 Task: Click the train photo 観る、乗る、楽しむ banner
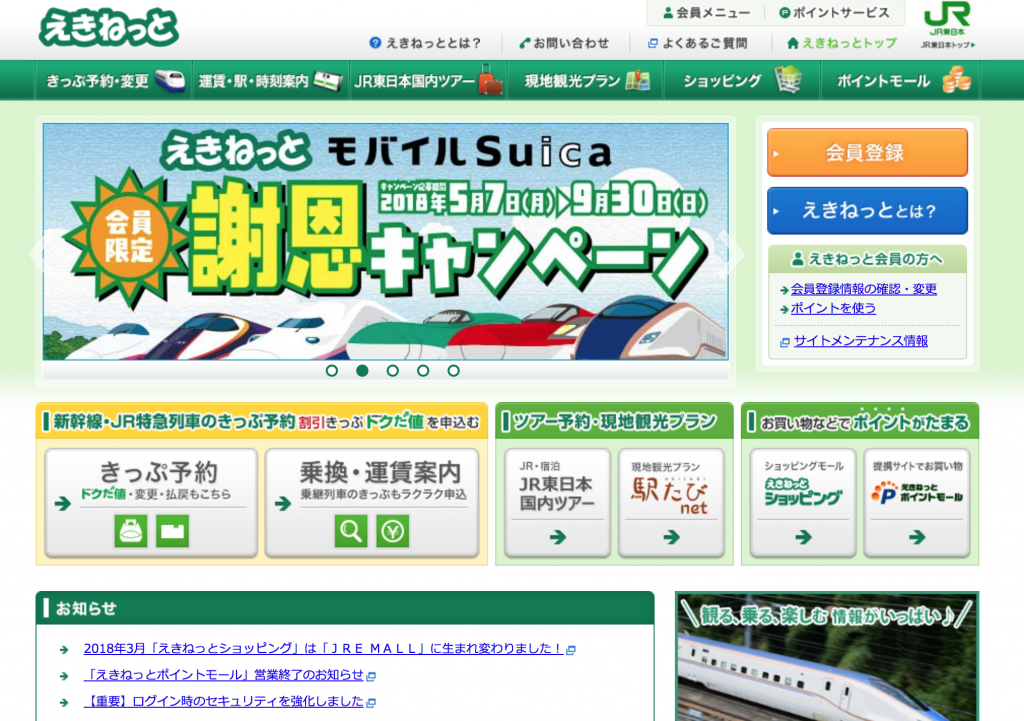(827, 656)
